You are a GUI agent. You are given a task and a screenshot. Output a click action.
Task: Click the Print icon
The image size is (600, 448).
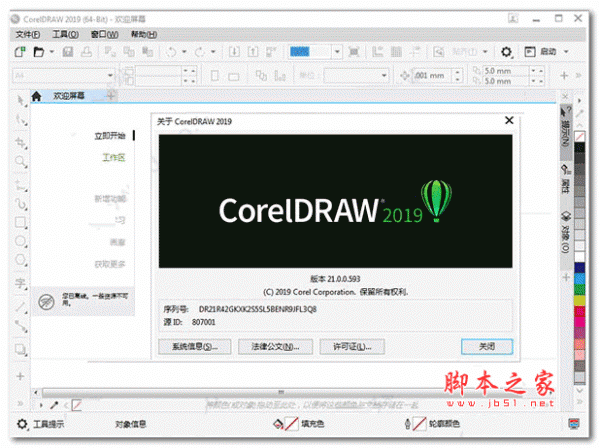tap(86, 52)
